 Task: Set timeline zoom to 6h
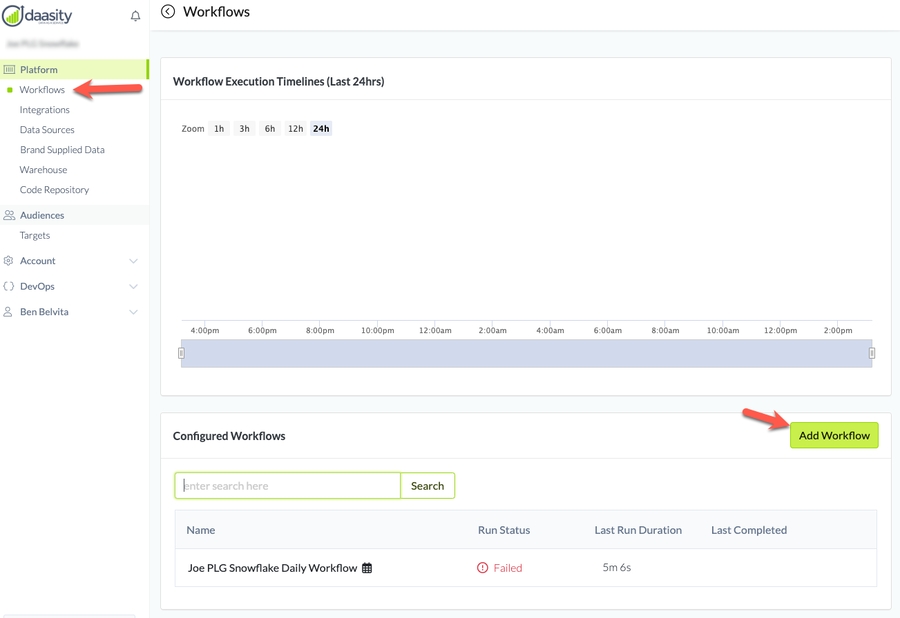coord(270,129)
